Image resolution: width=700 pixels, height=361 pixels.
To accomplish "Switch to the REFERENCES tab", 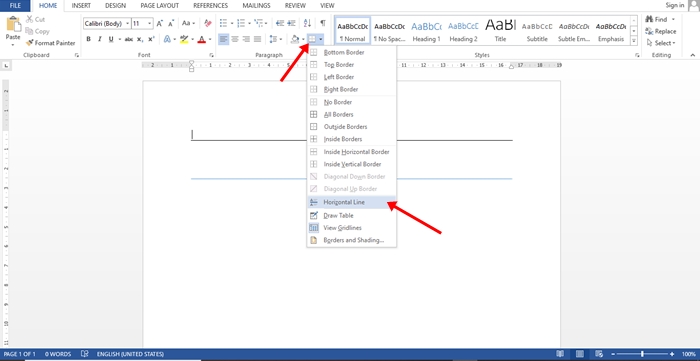I will 210,6.
